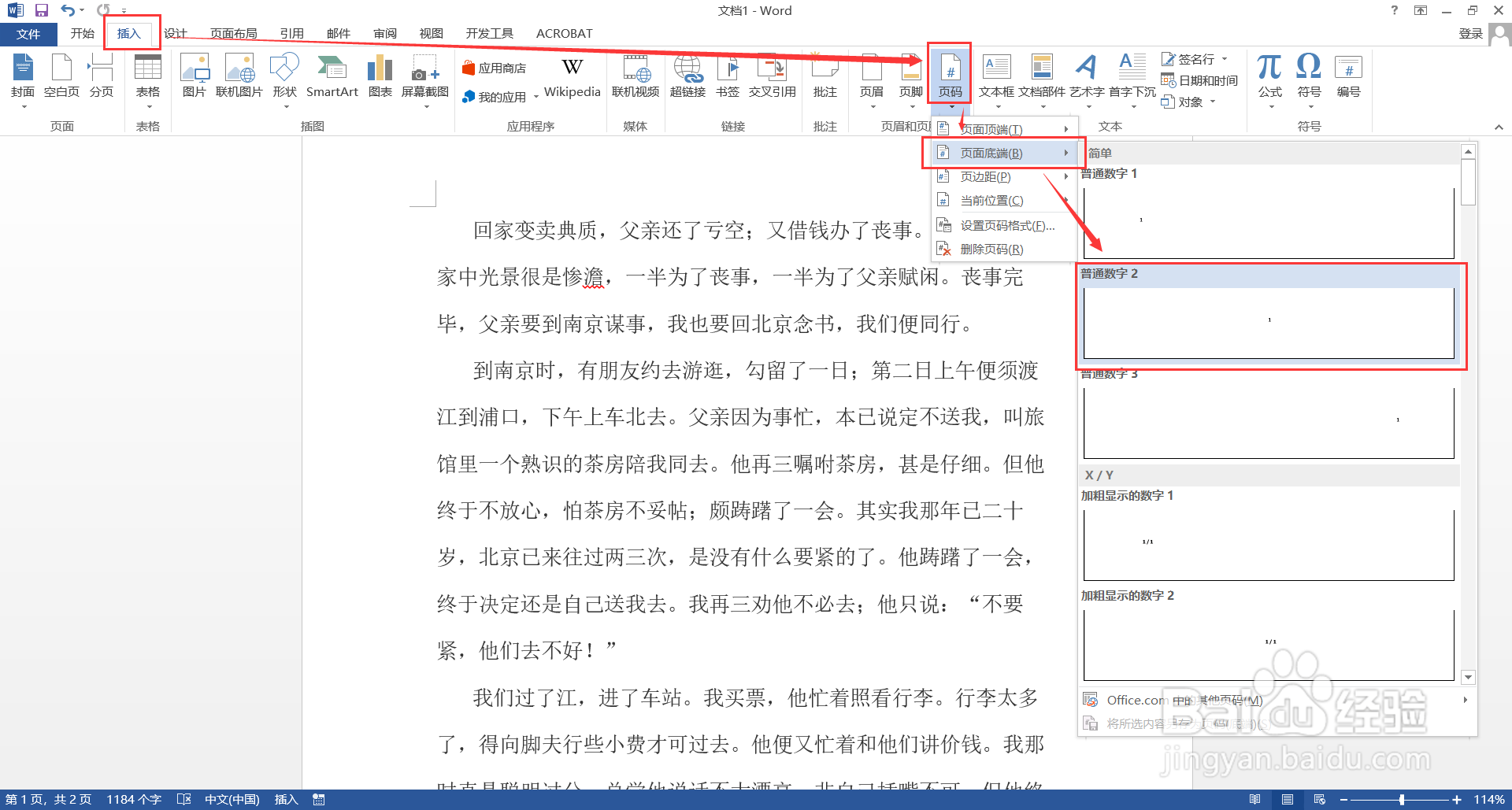Insert an Equation (公式)

1269,77
